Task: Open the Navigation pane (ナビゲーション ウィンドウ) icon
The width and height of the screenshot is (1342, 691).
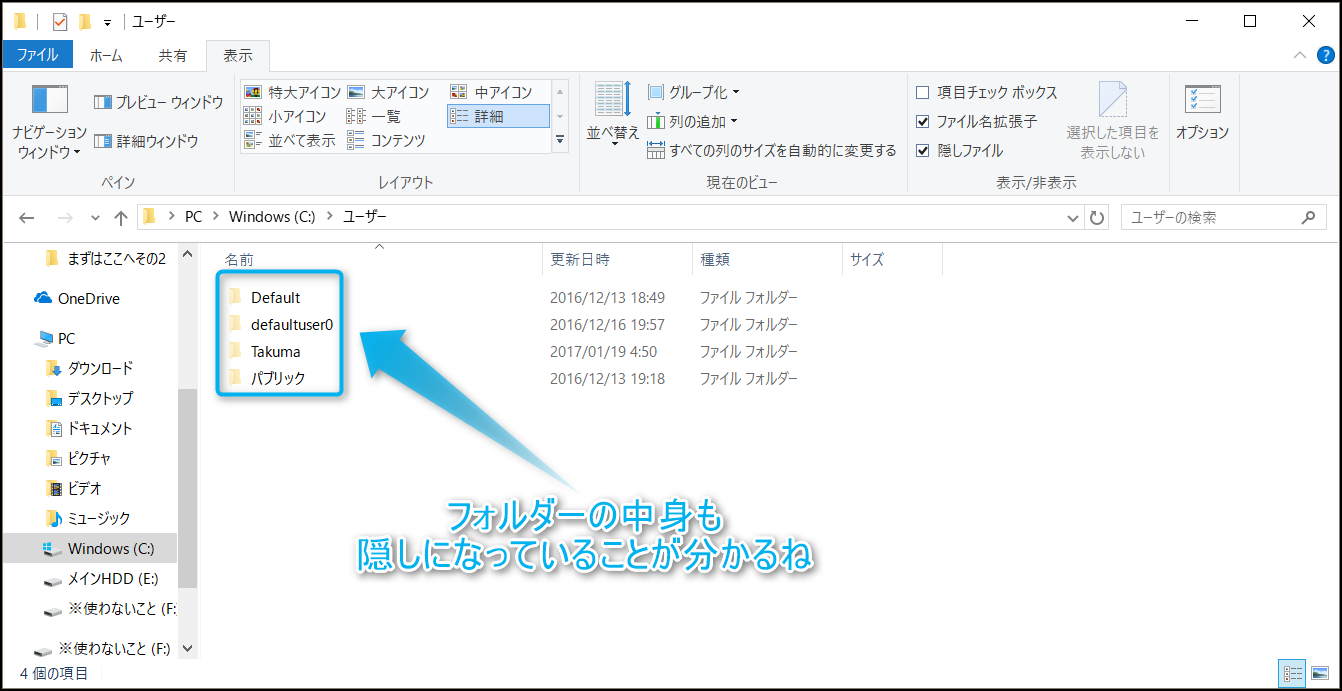Action: pyautogui.click(x=49, y=102)
